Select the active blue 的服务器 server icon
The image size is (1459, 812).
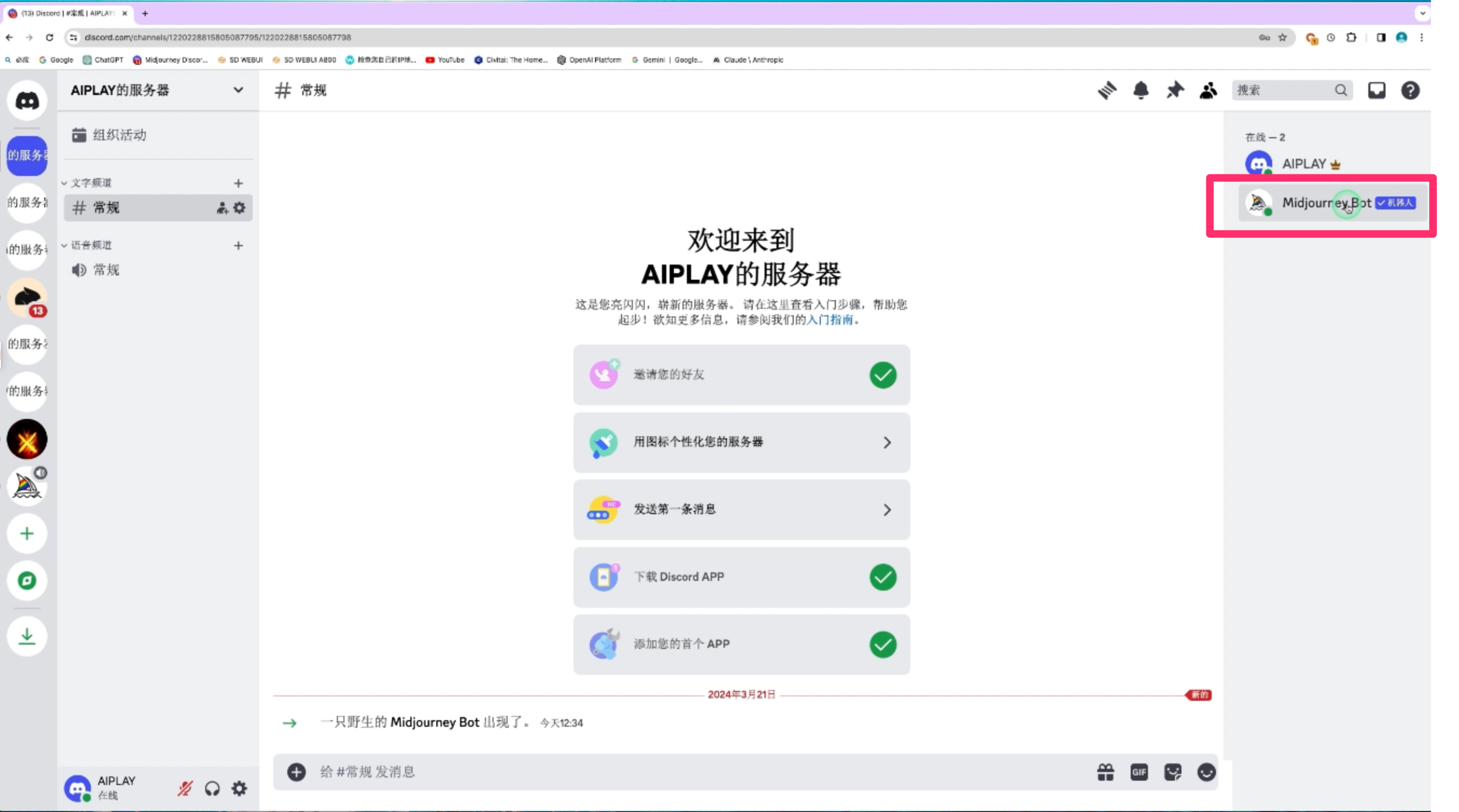click(26, 155)
